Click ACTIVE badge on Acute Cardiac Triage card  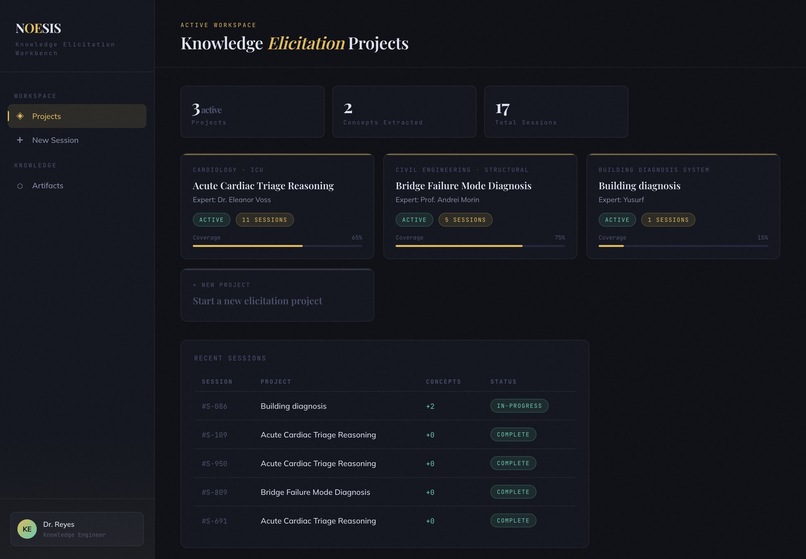coord(211,220)
